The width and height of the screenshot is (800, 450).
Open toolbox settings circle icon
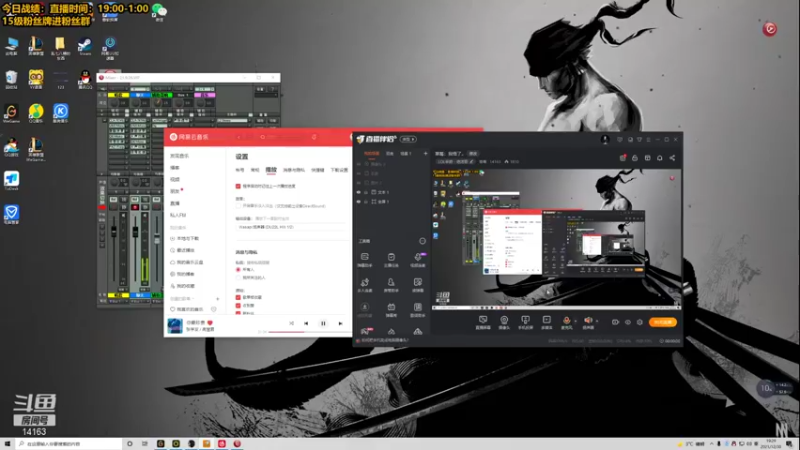tap(422, 241)
